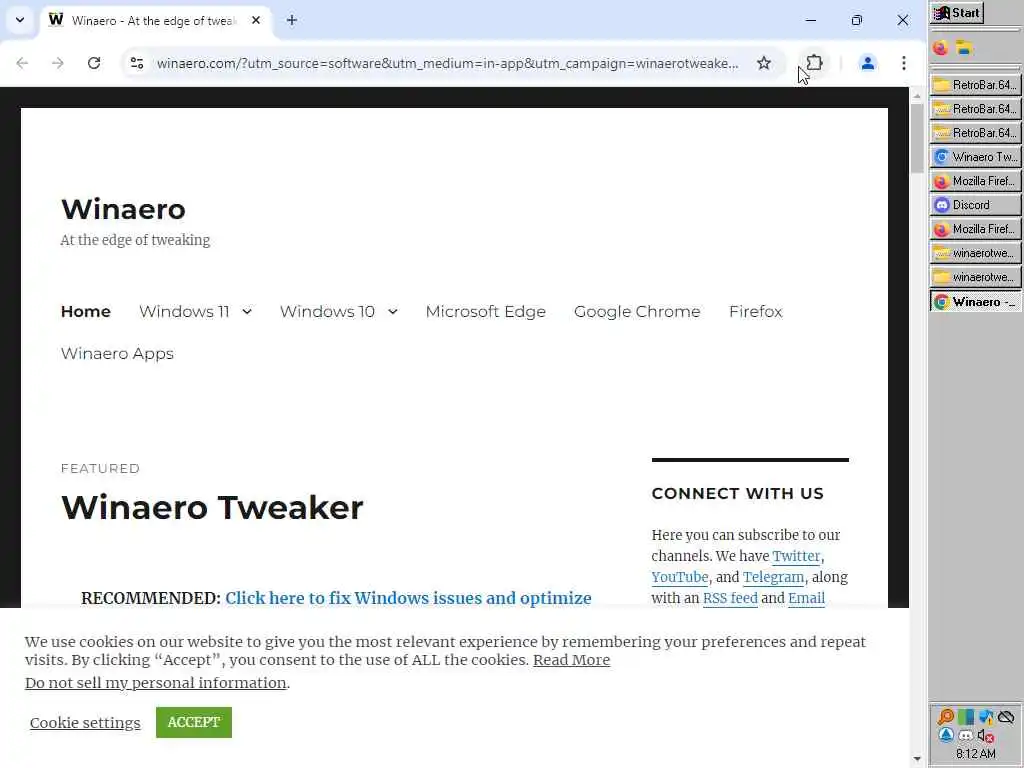Open the Start menu button
This screenshot has width=1024, height=768.
pyautogui.click(x=957, y=13)
